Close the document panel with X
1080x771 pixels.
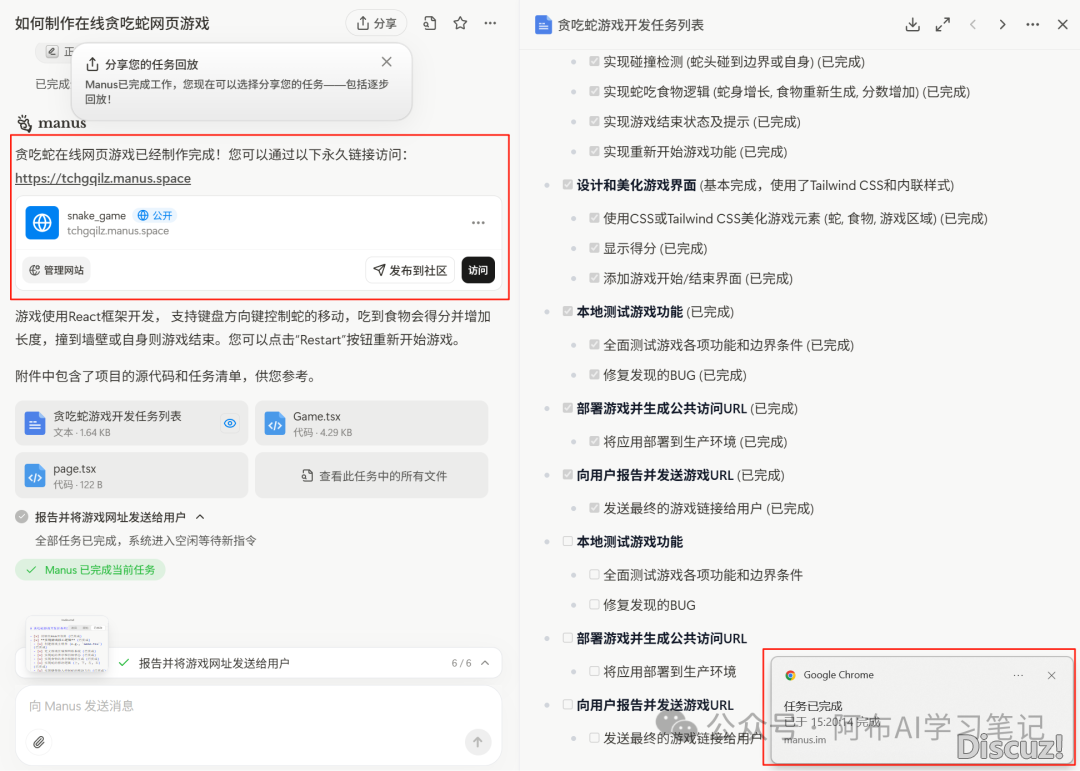coord(1063,25)
